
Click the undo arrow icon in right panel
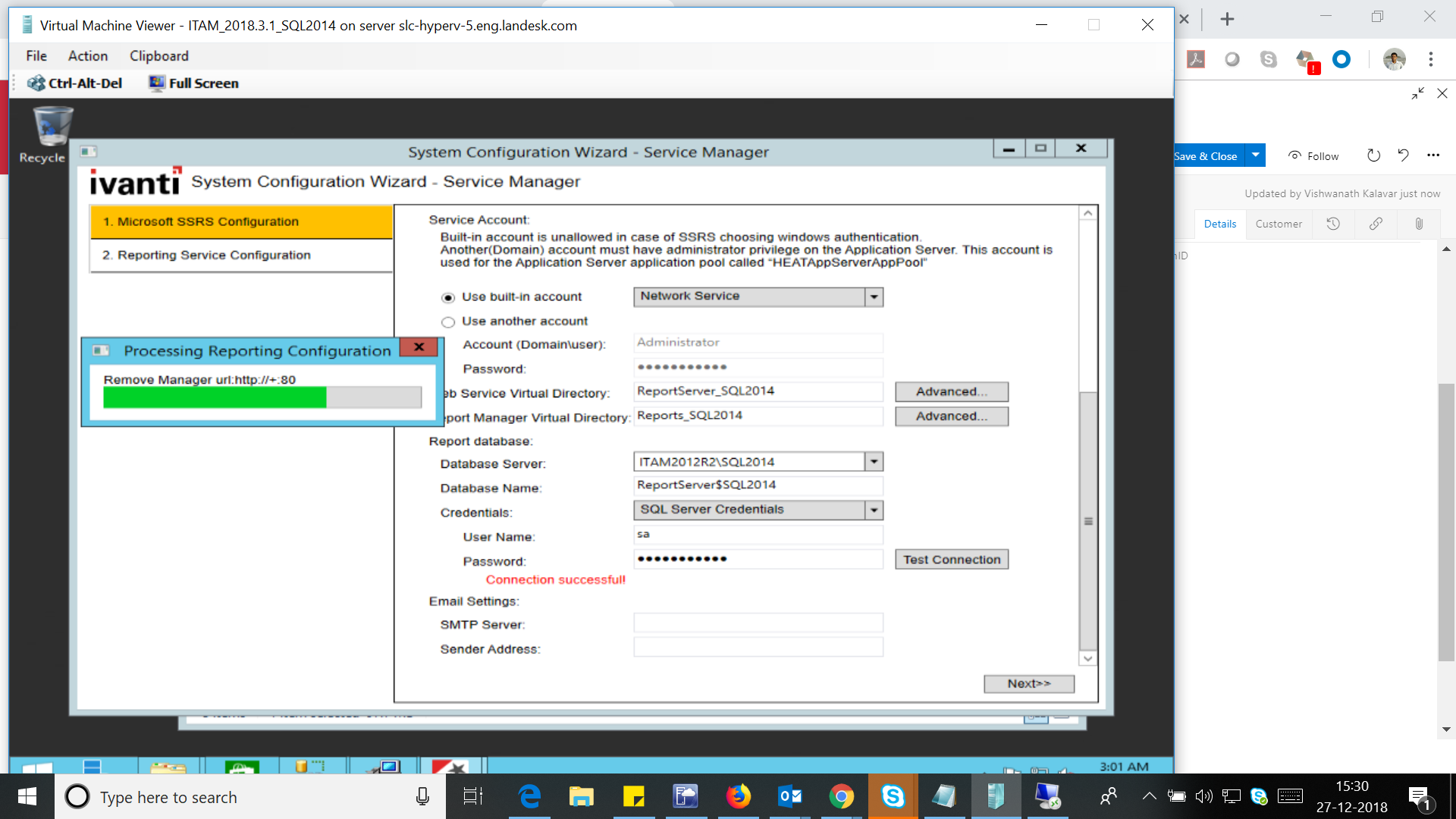coord(1403,156)
